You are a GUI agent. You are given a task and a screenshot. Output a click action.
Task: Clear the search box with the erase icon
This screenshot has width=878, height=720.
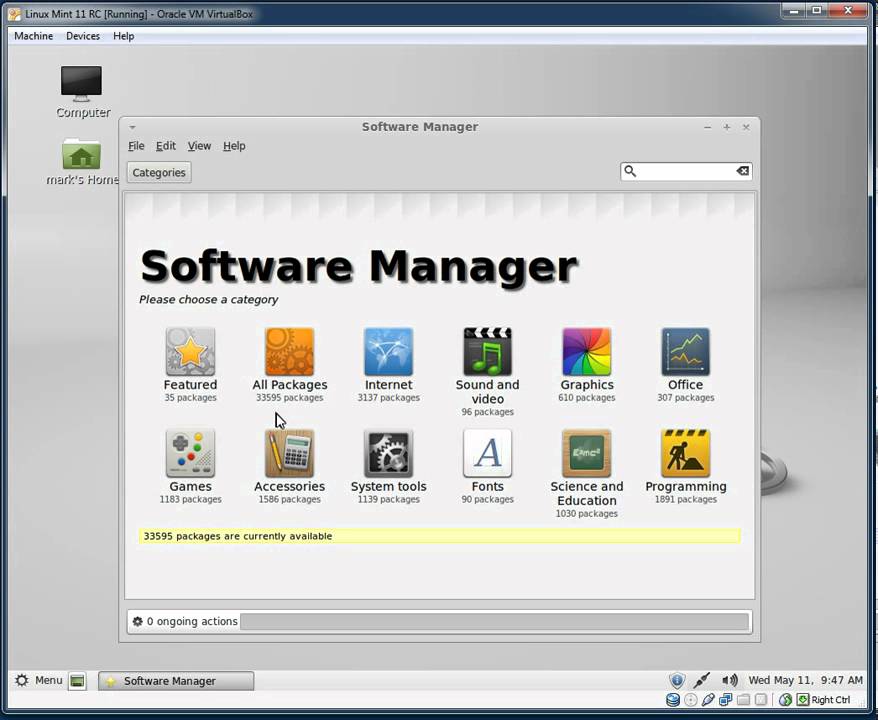click(742, 171)
